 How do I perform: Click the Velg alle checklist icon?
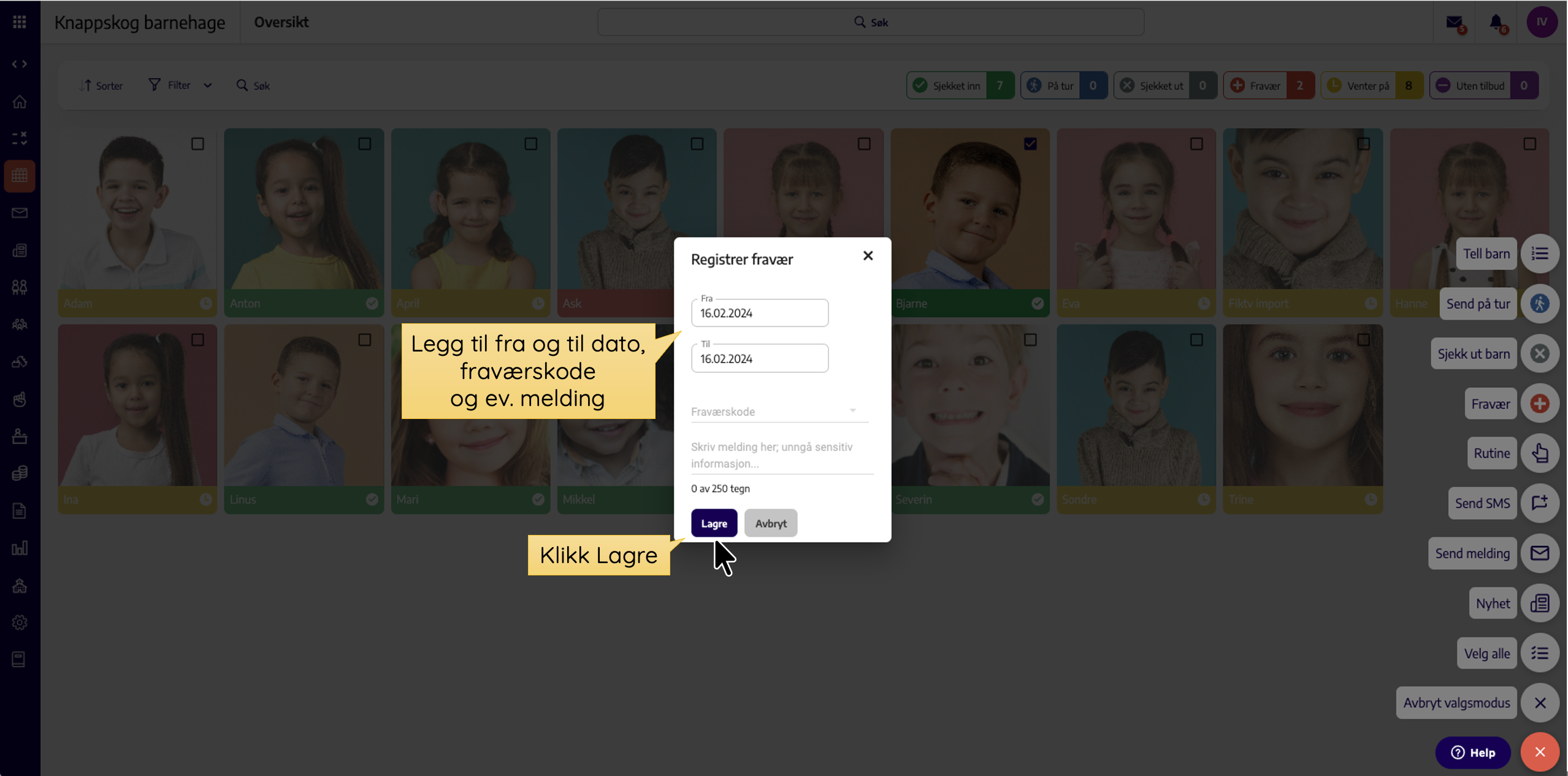[1540, 653]
